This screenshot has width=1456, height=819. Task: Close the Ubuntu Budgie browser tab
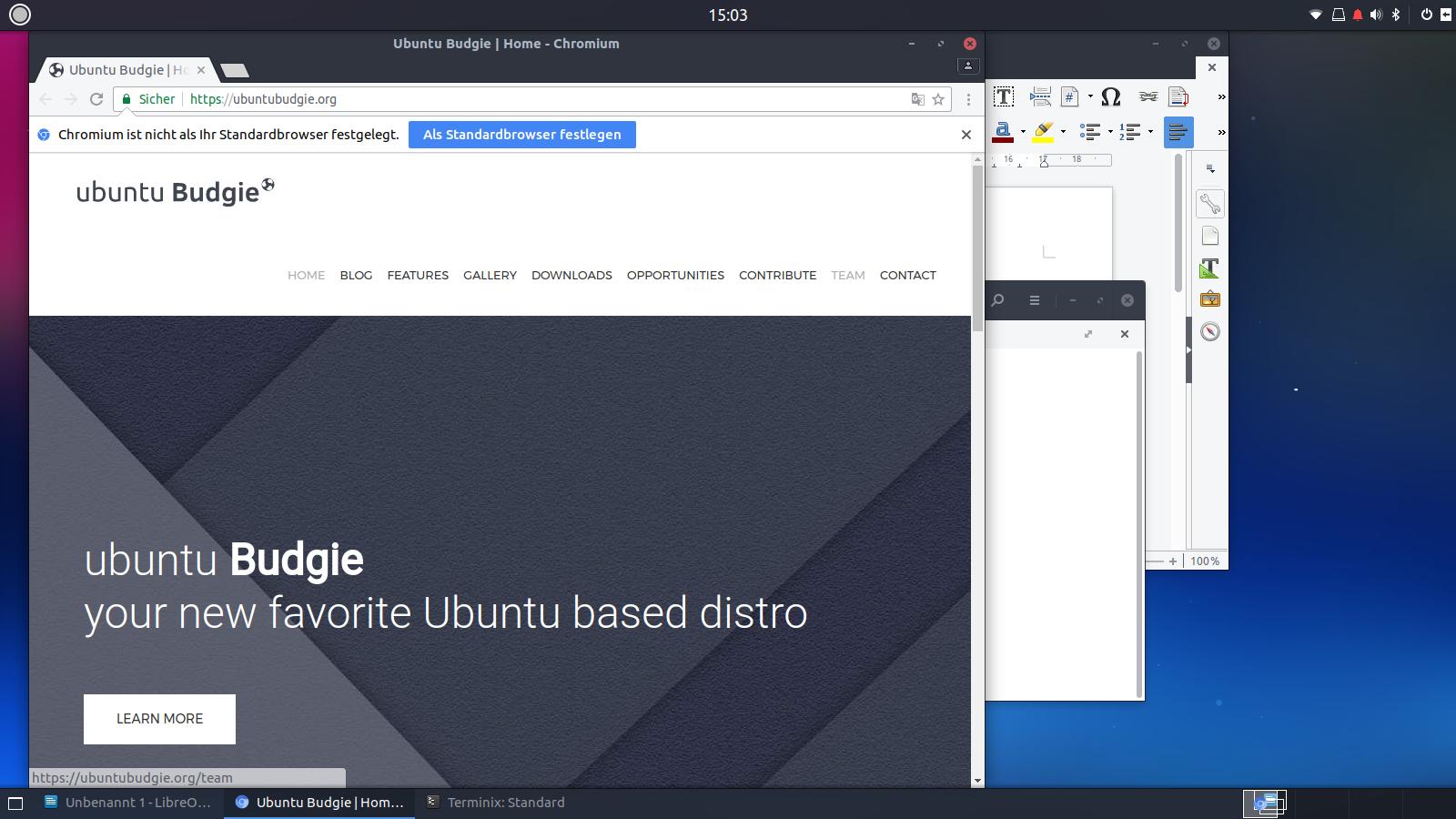[x=201, y=70]
